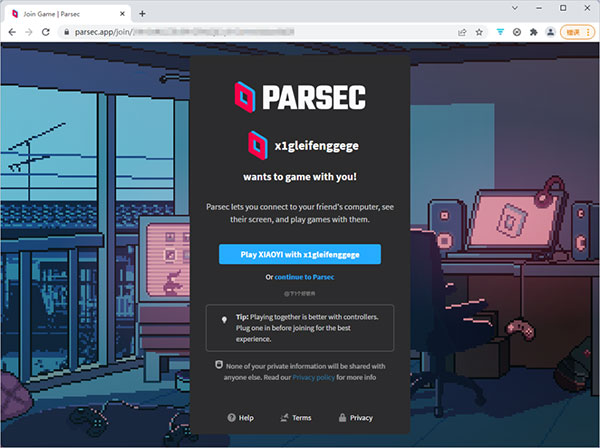Click the Parsec logo at the top of the card
Screen dimensions: 600x448
point(300,97)
